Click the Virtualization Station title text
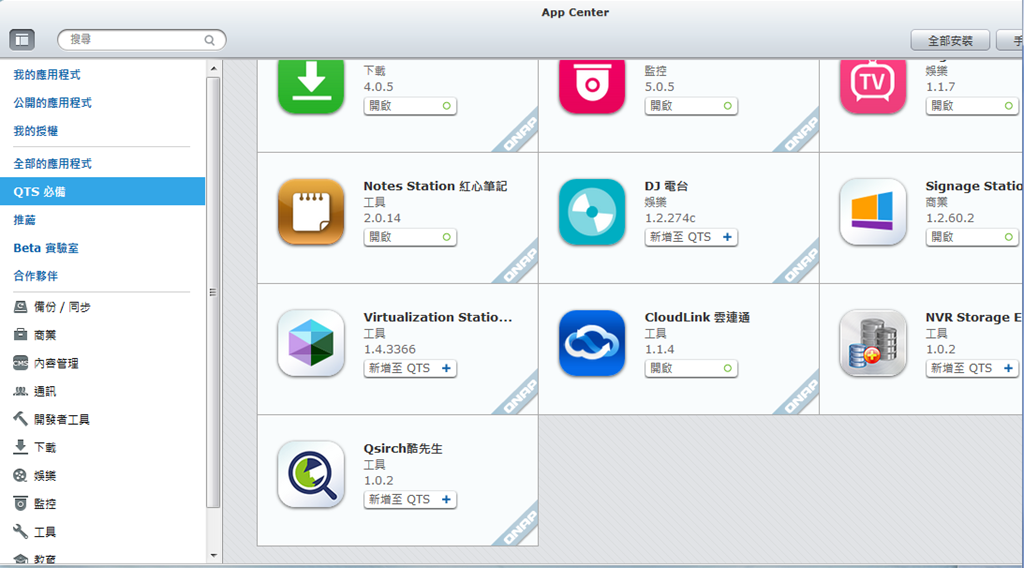The image size is (1024, 568). (x=438, y=317)
